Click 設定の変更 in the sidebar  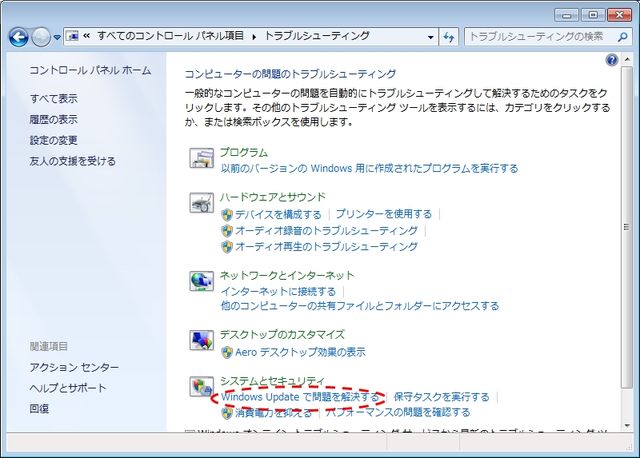point(53,140)
